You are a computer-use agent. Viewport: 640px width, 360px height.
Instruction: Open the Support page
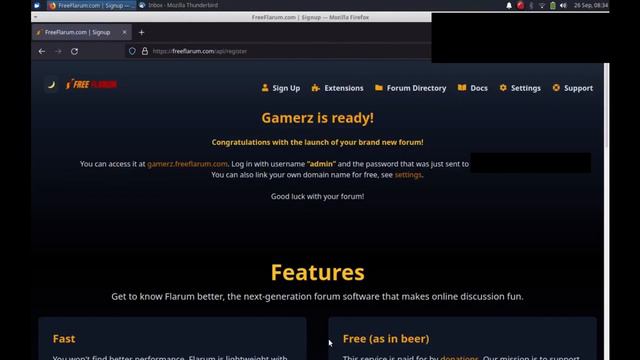pos(573,88)
